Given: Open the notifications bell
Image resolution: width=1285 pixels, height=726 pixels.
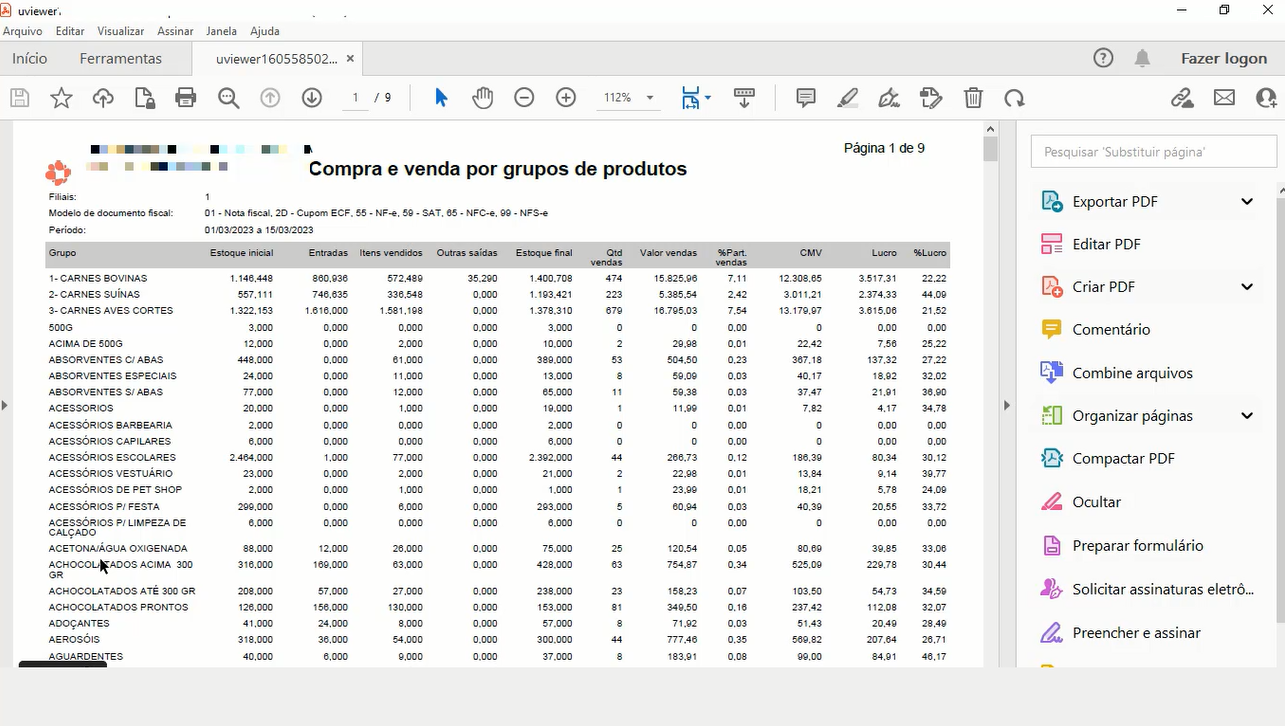Looking at the screenshot, I should (x=1142, y=58).
